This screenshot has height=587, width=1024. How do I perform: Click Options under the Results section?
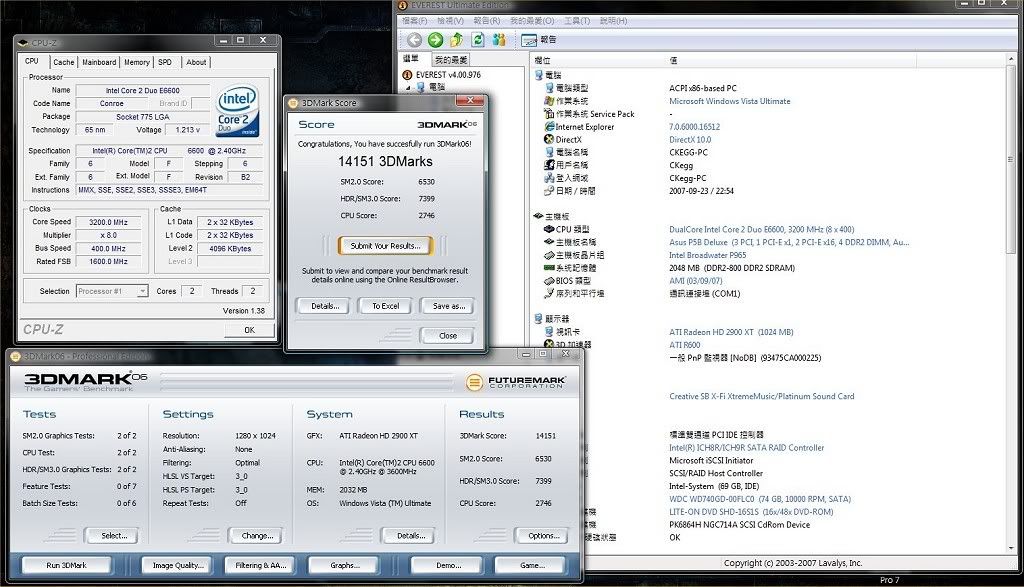[x=543, y=536]
